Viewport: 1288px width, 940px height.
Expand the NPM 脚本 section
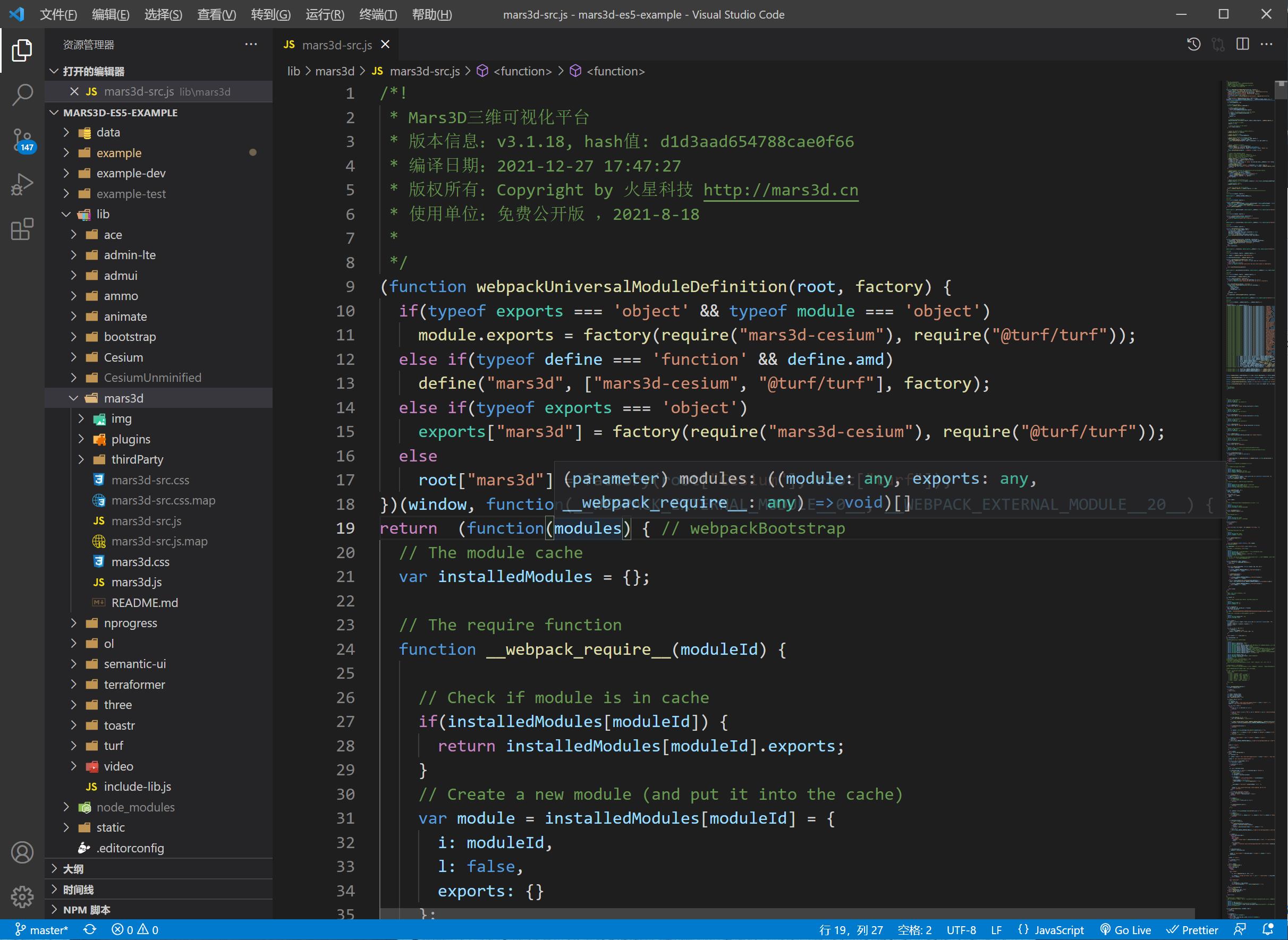click(x=158, y=910)
